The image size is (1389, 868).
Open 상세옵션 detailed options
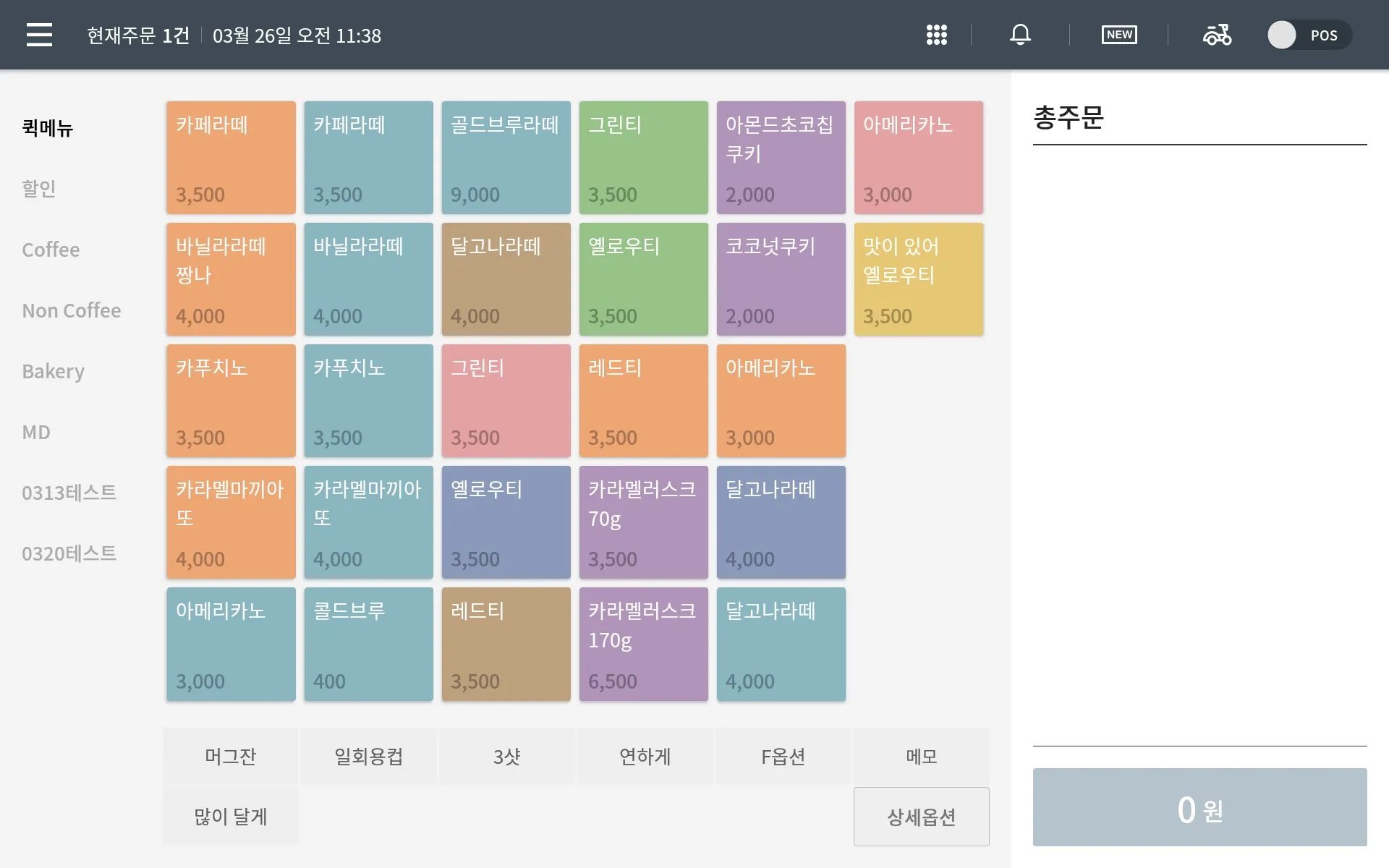point(921,817)
